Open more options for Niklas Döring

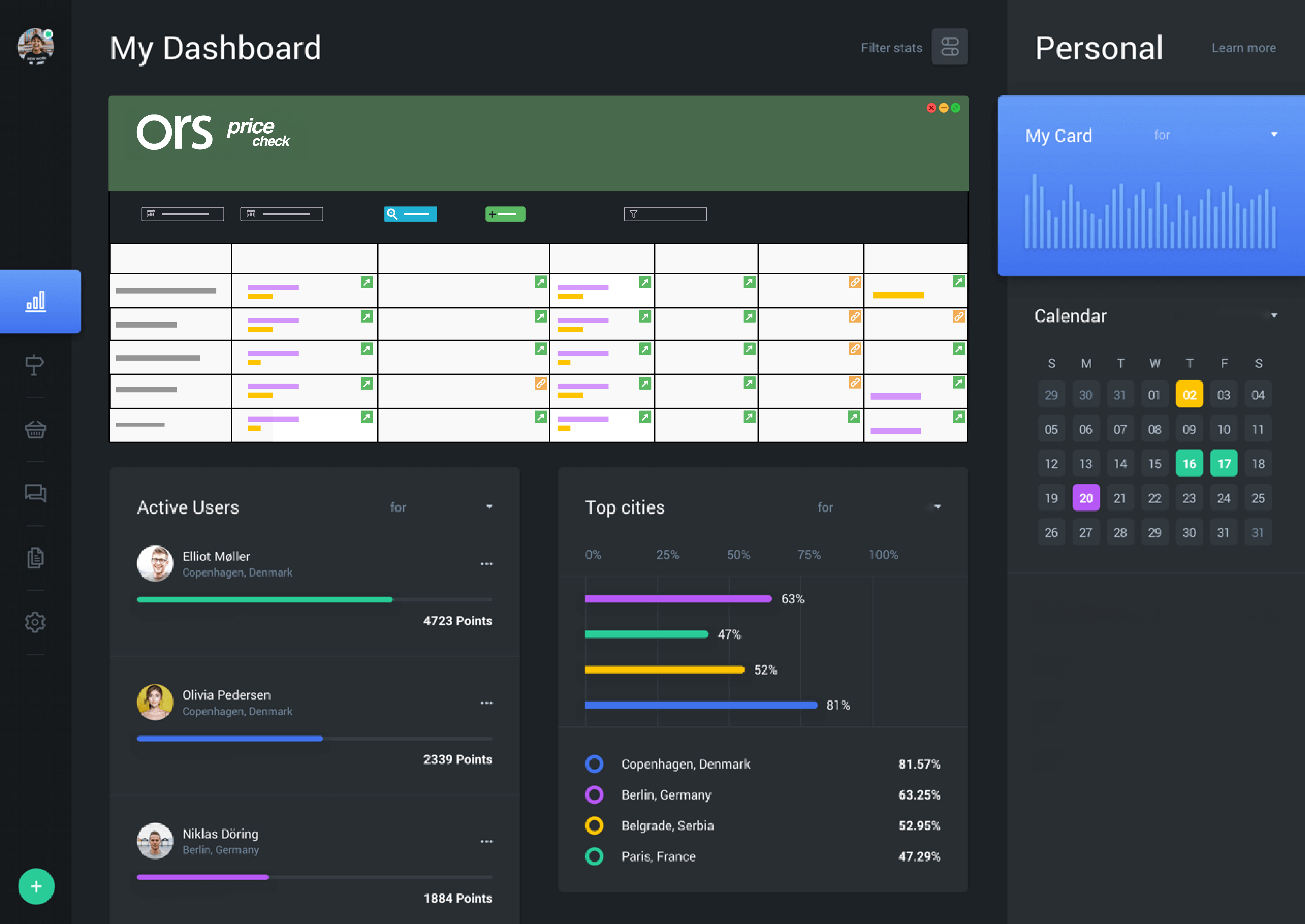click(x=486, y=842)
